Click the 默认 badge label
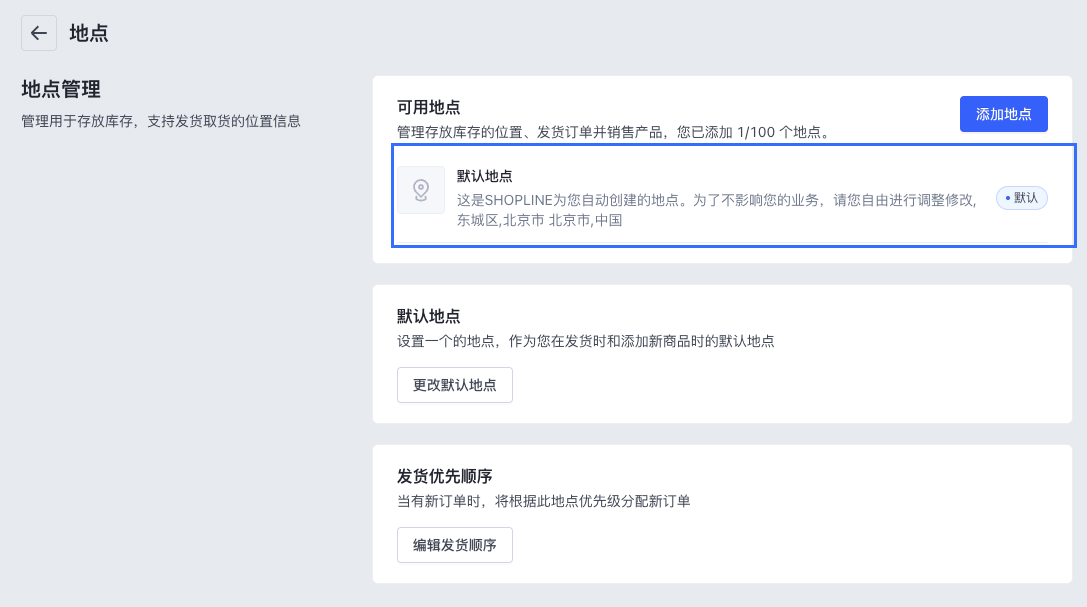1087x607 pixels. tap(1026, 198)
